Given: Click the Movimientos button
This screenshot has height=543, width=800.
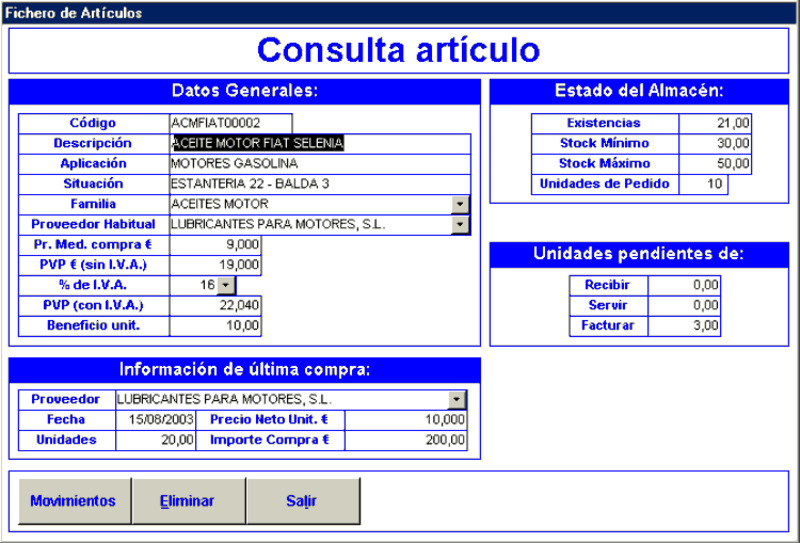Looking at the screenshot, I should click(x=73, y=501).
